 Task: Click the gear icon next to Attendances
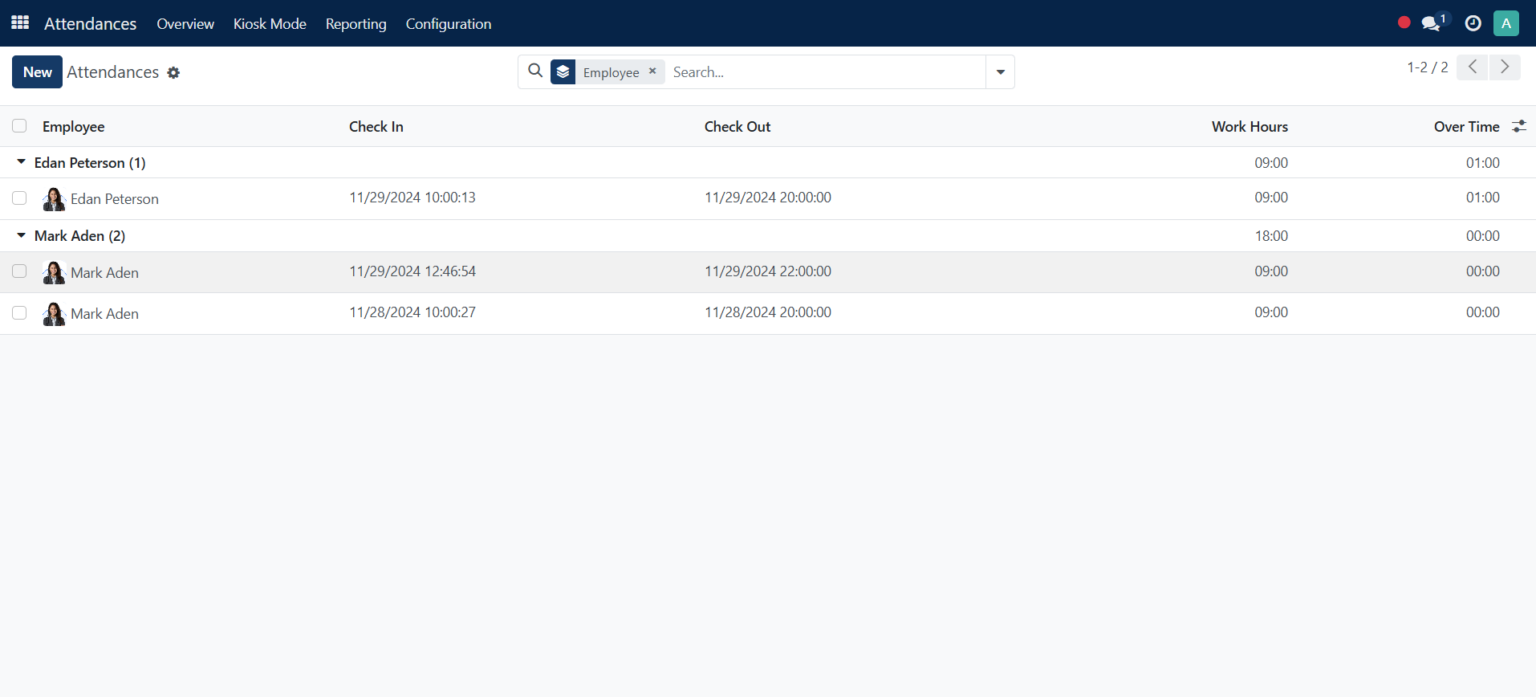click(x=174, y=72)
